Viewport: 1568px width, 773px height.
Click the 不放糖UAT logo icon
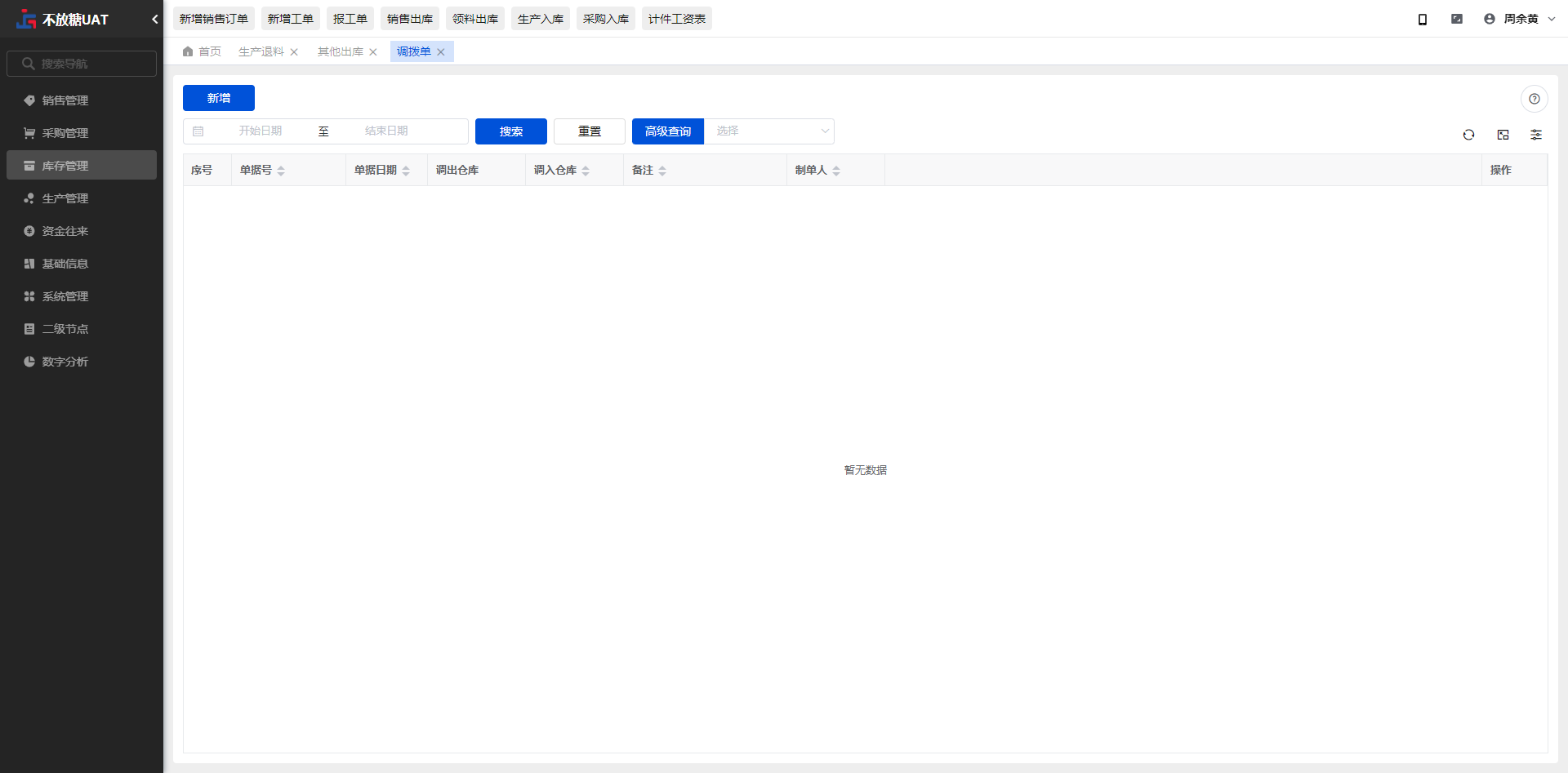pos(26,19)
